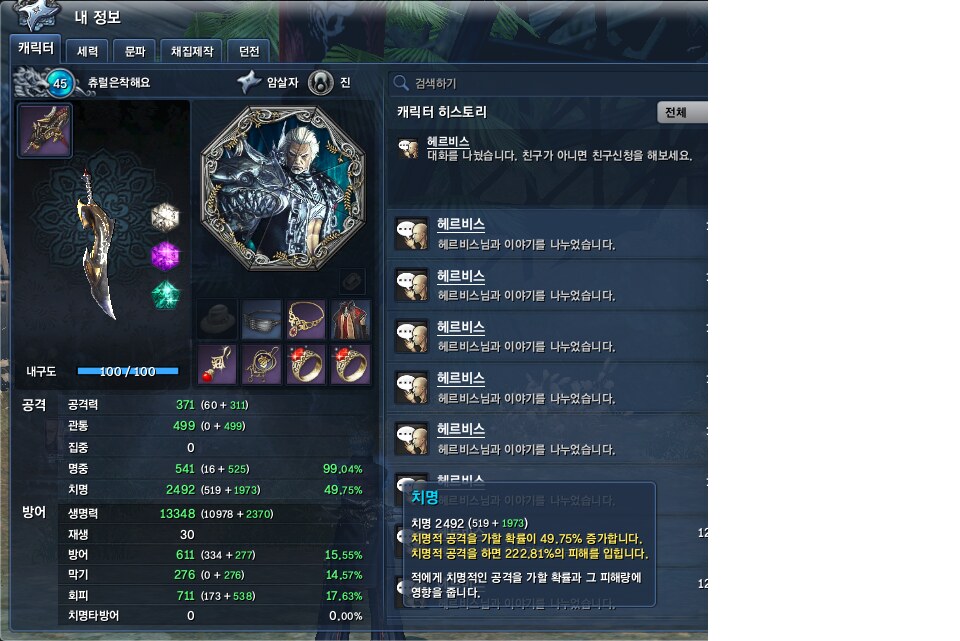
Task: Click the eyewear accessory slot
Action: tap(261, 320)
